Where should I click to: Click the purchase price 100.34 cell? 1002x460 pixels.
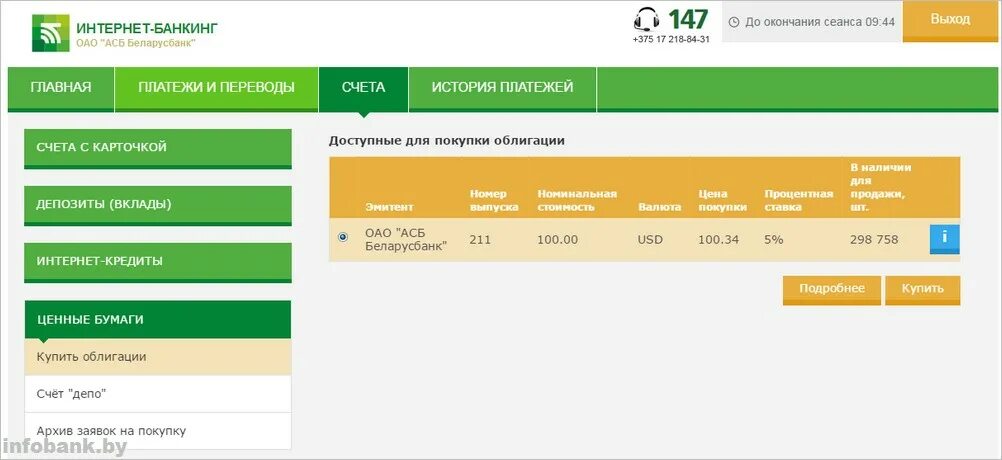tap(718, 240)
